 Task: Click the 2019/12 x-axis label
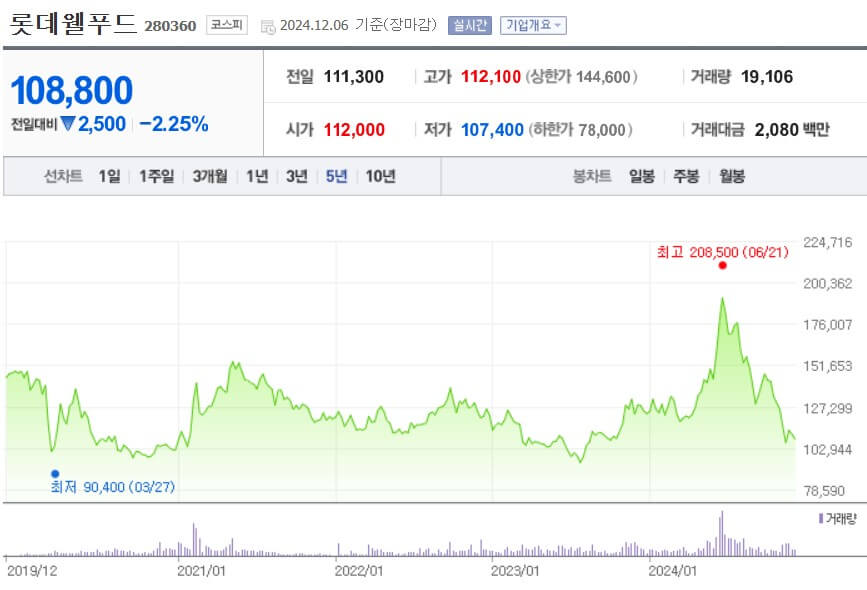(x=32, y=571)
